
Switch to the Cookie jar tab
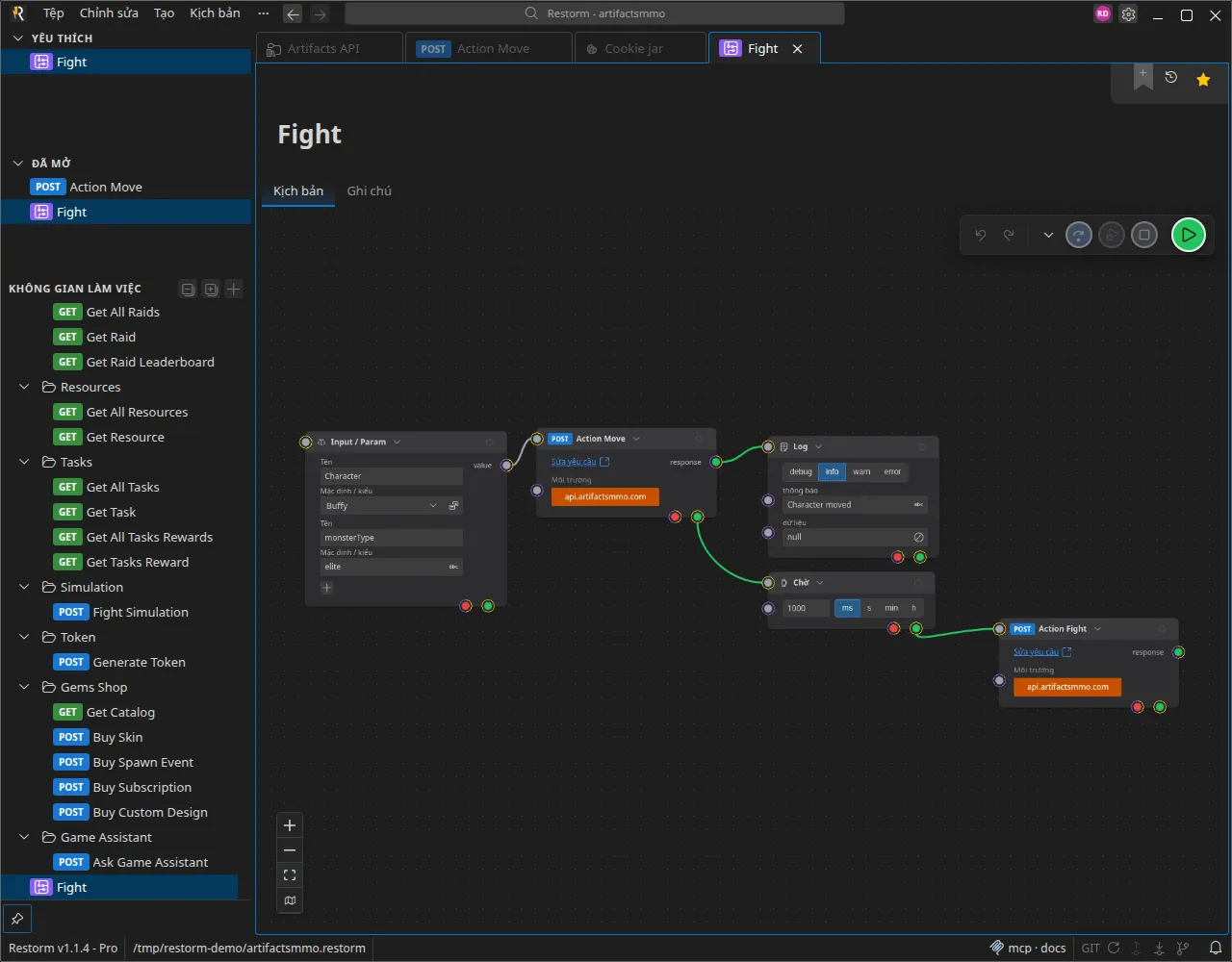(x=640, y=48)
